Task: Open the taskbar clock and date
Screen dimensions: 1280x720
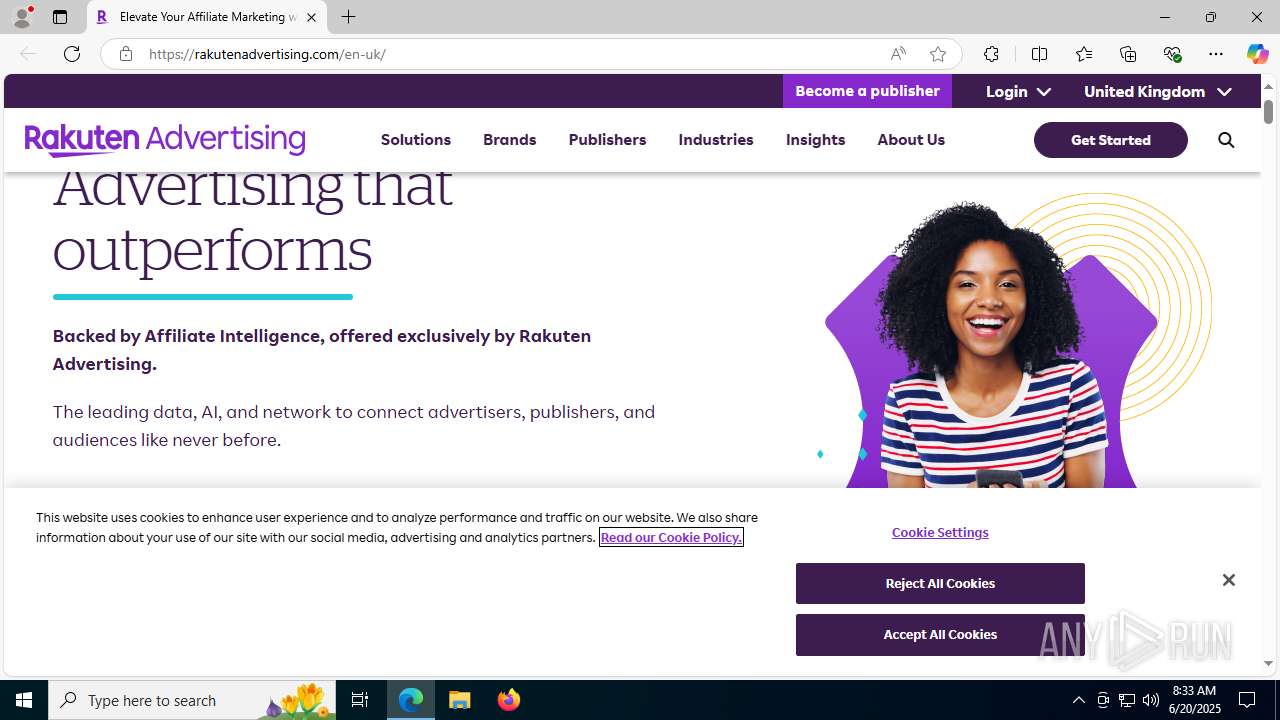Action: pos(1196,700)
